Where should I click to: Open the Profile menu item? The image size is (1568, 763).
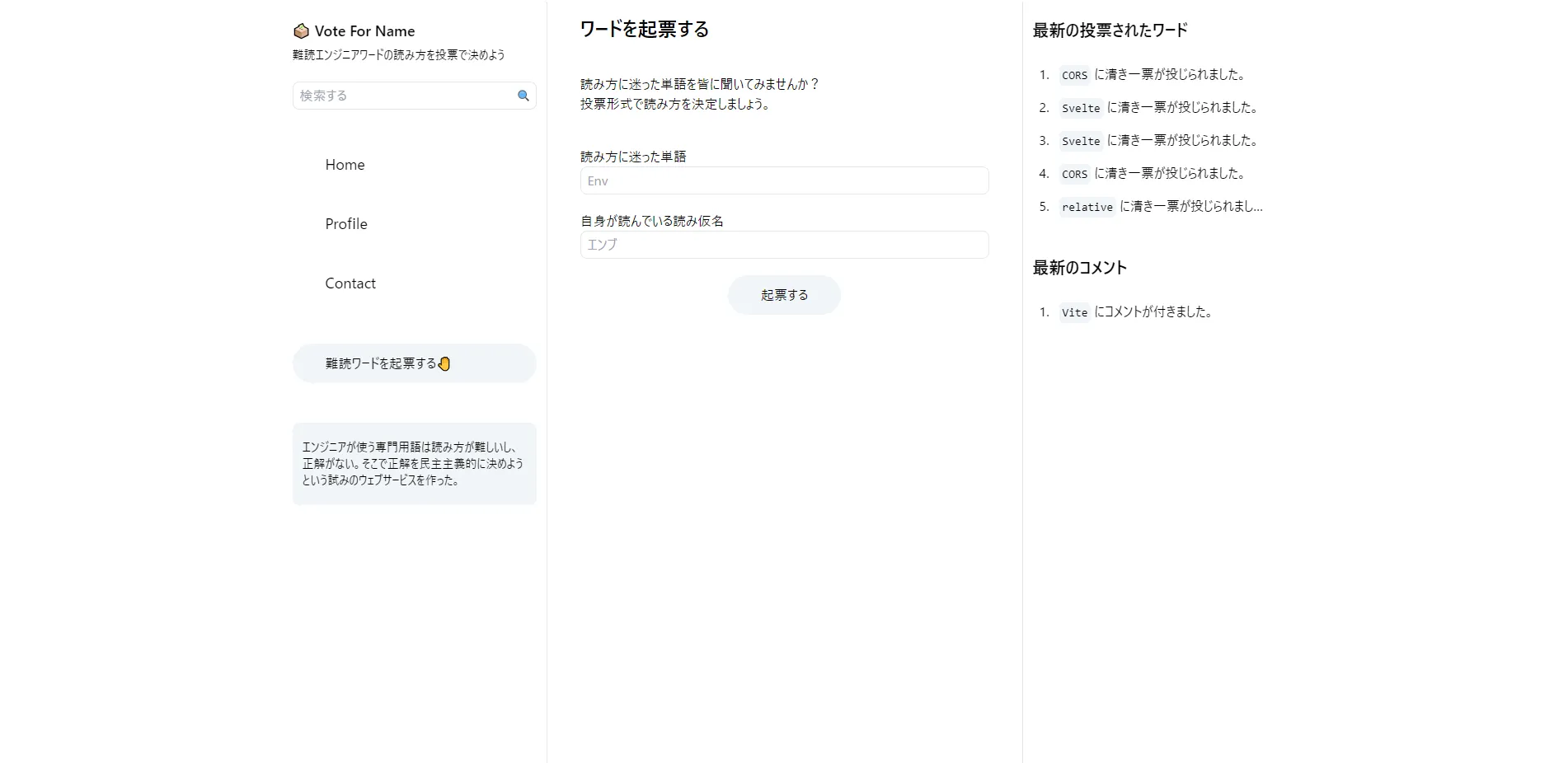pos(346,224)
